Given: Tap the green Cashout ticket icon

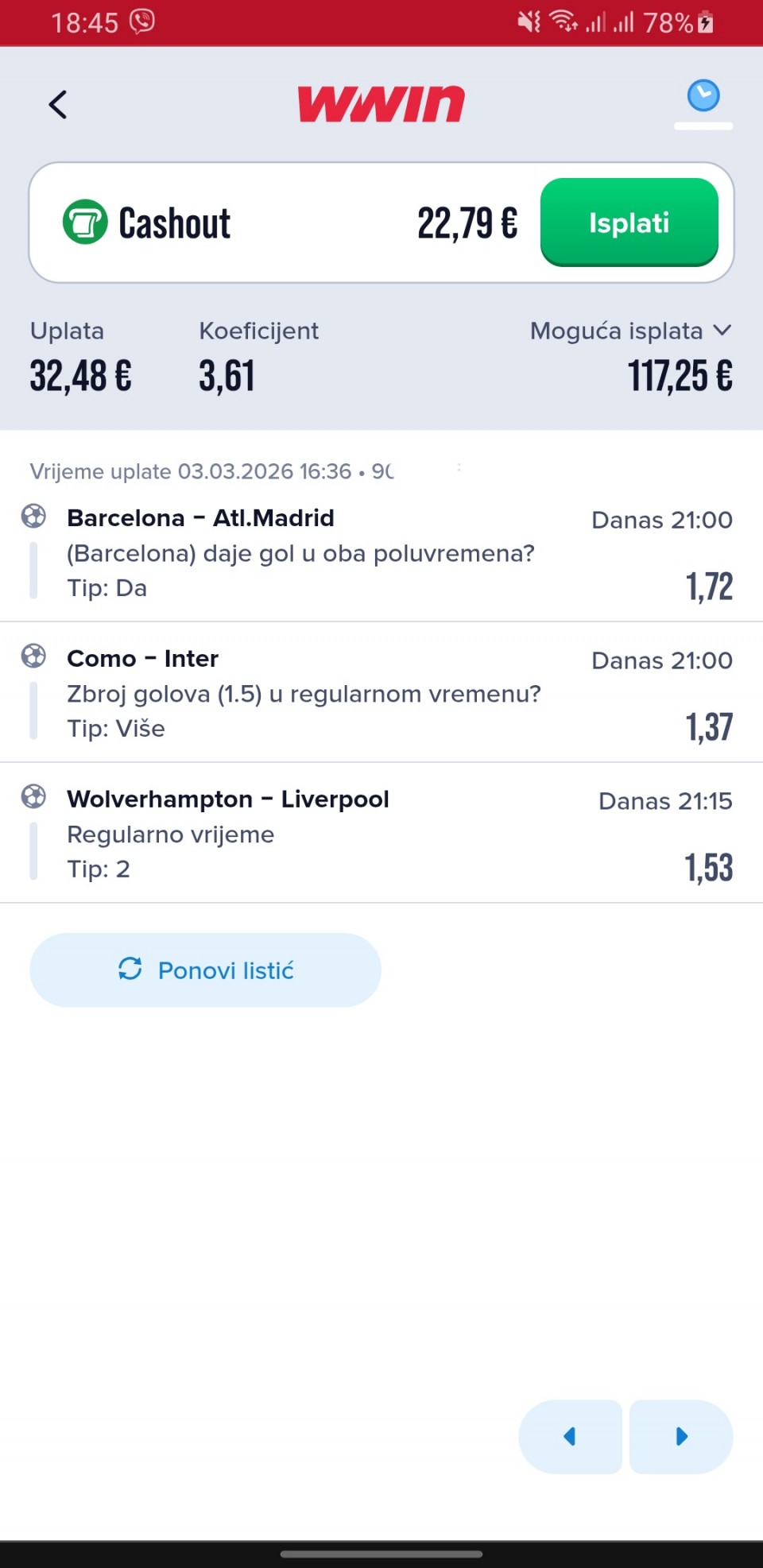Looking at the screenshot, I should [85, 222].
